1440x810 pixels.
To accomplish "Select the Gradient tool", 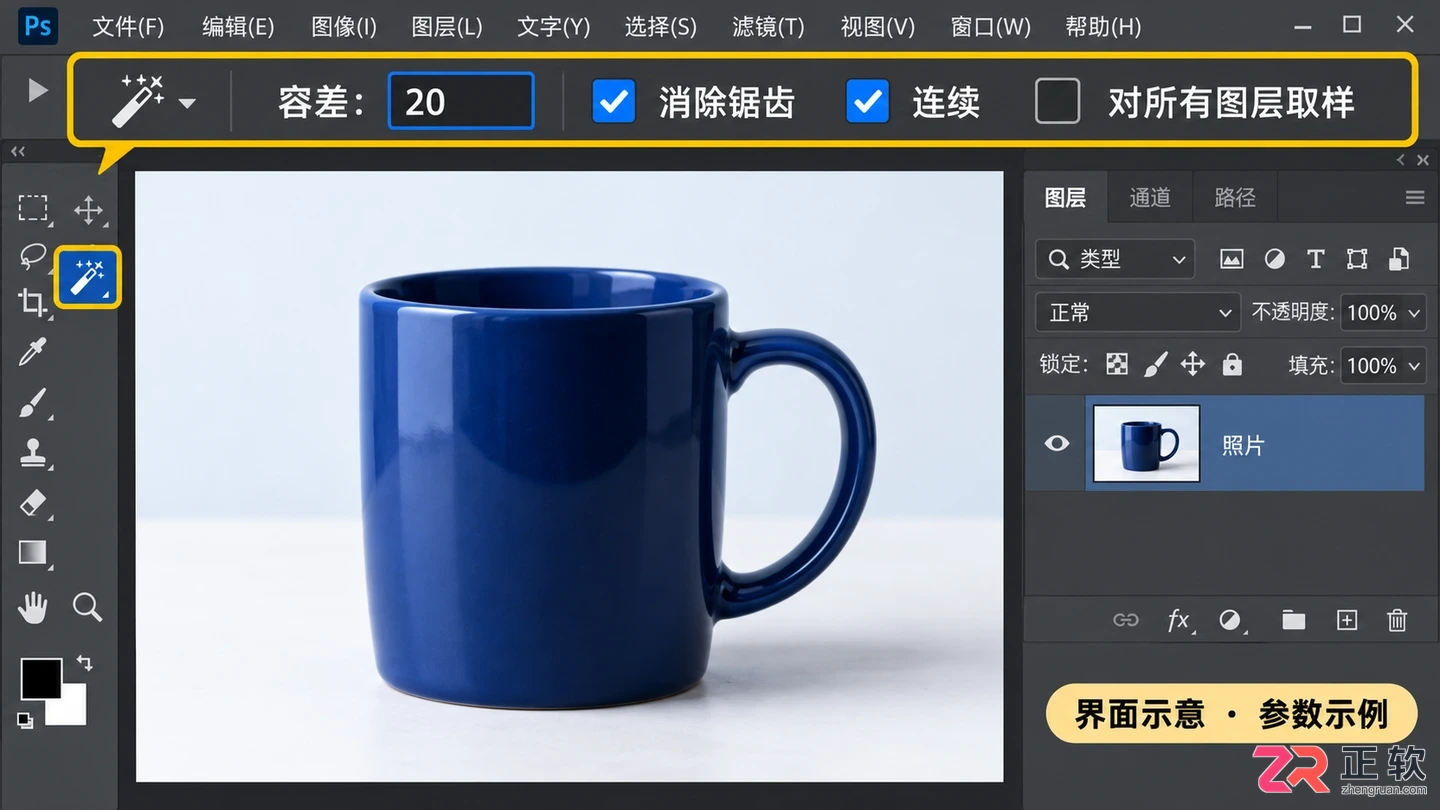I will tap(33, 553).
